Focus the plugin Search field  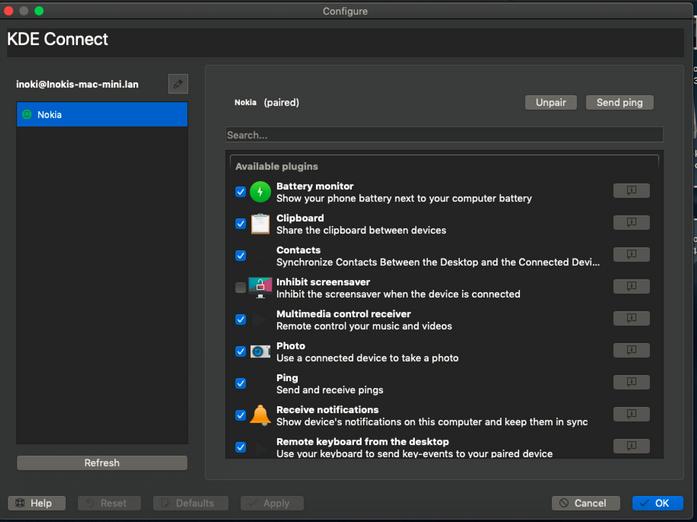click(444, 135)
